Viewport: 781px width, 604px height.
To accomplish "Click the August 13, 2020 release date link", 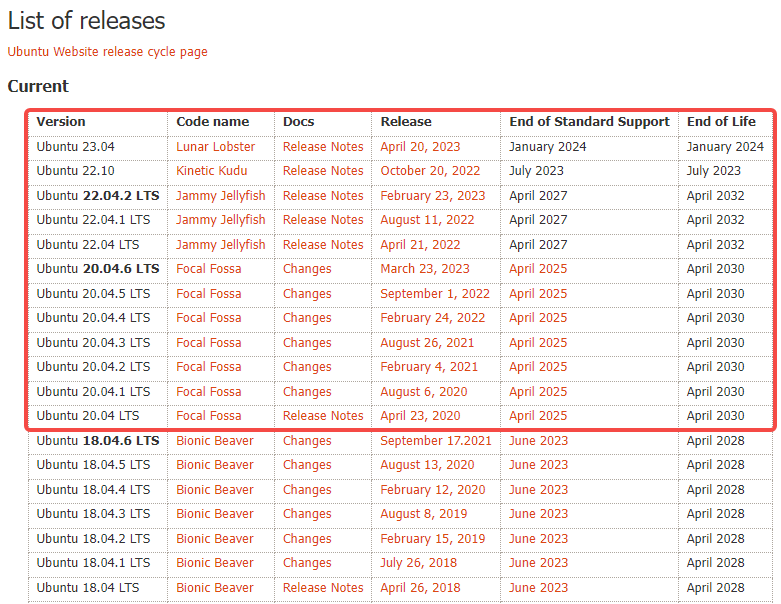I will coord(427,465).
